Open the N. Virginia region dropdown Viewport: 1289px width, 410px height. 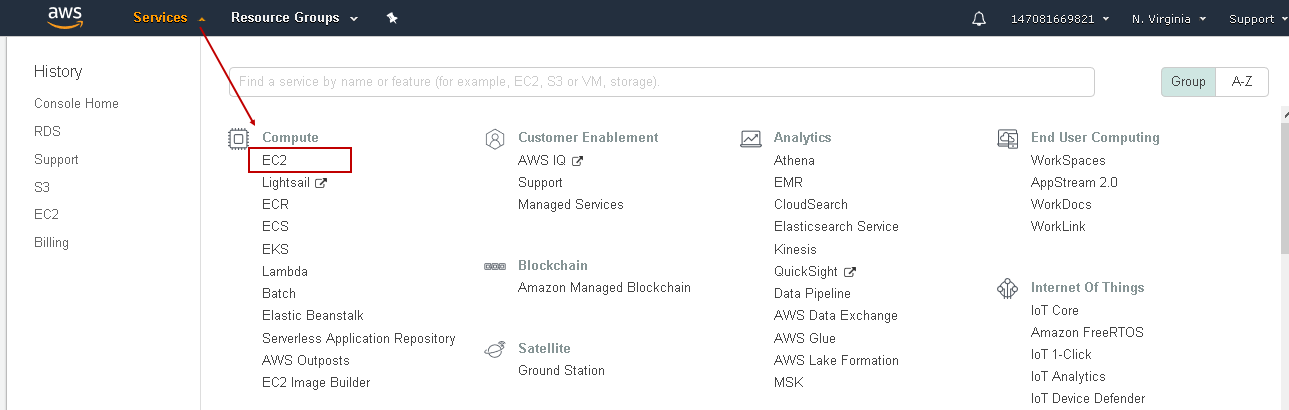click(x=1169, y=19)
